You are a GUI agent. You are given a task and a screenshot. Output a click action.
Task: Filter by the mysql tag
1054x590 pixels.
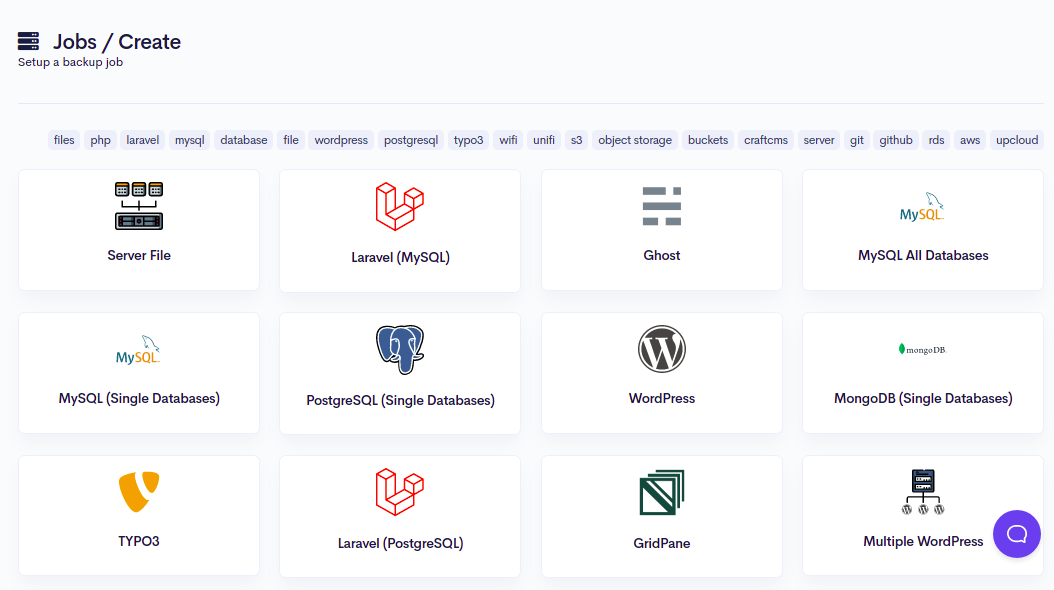click(190, 140)
